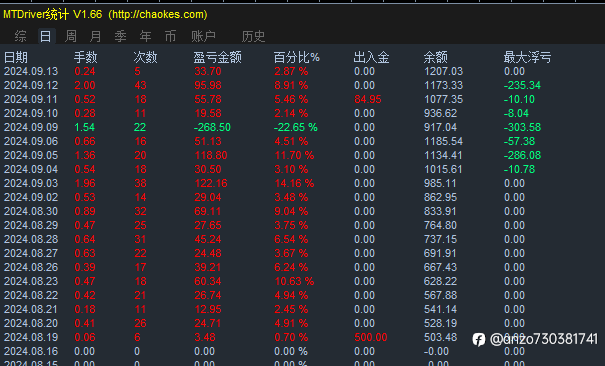Select the 2024.08.30 date cell
This screenshot has width=605, height=366.
point(31,211)
